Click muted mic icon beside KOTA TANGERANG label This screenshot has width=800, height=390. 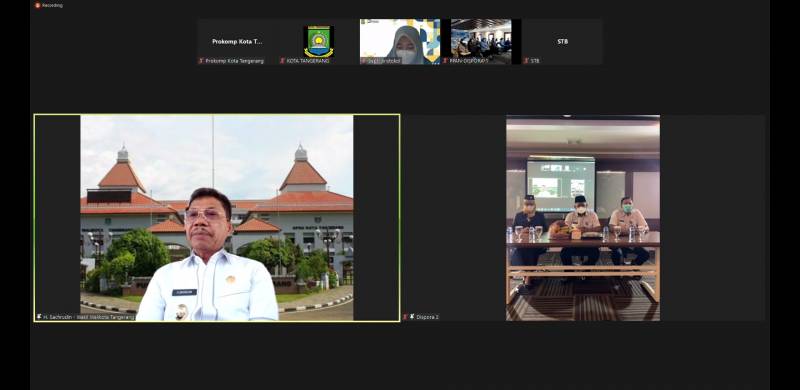(282, 61)
